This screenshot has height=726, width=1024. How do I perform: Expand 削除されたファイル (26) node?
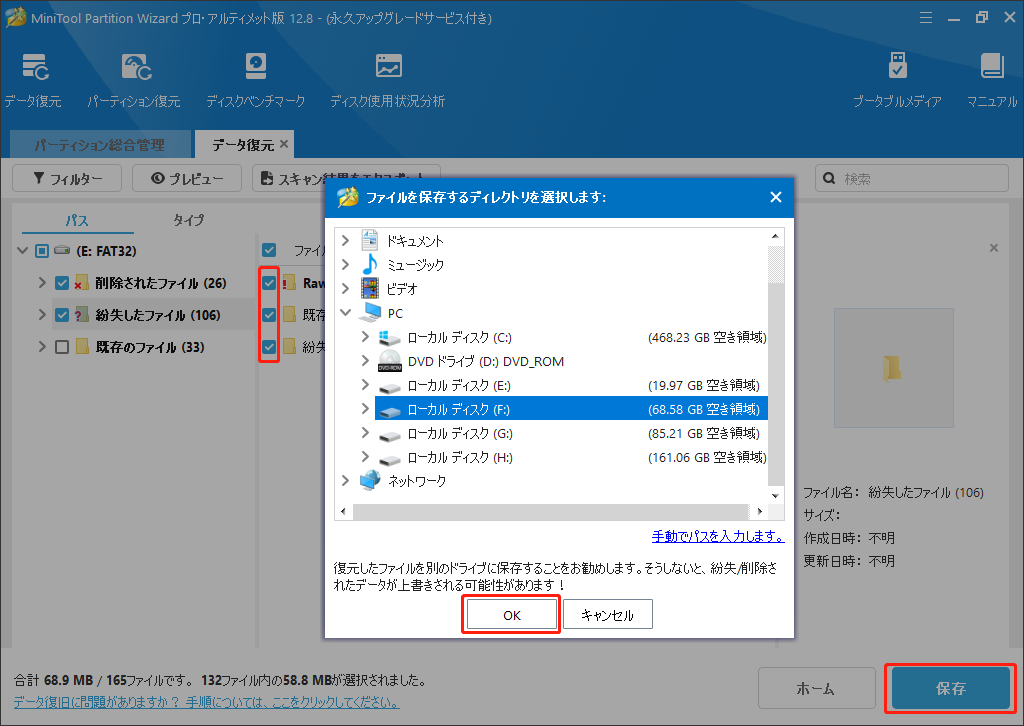[x=42, y=283]
